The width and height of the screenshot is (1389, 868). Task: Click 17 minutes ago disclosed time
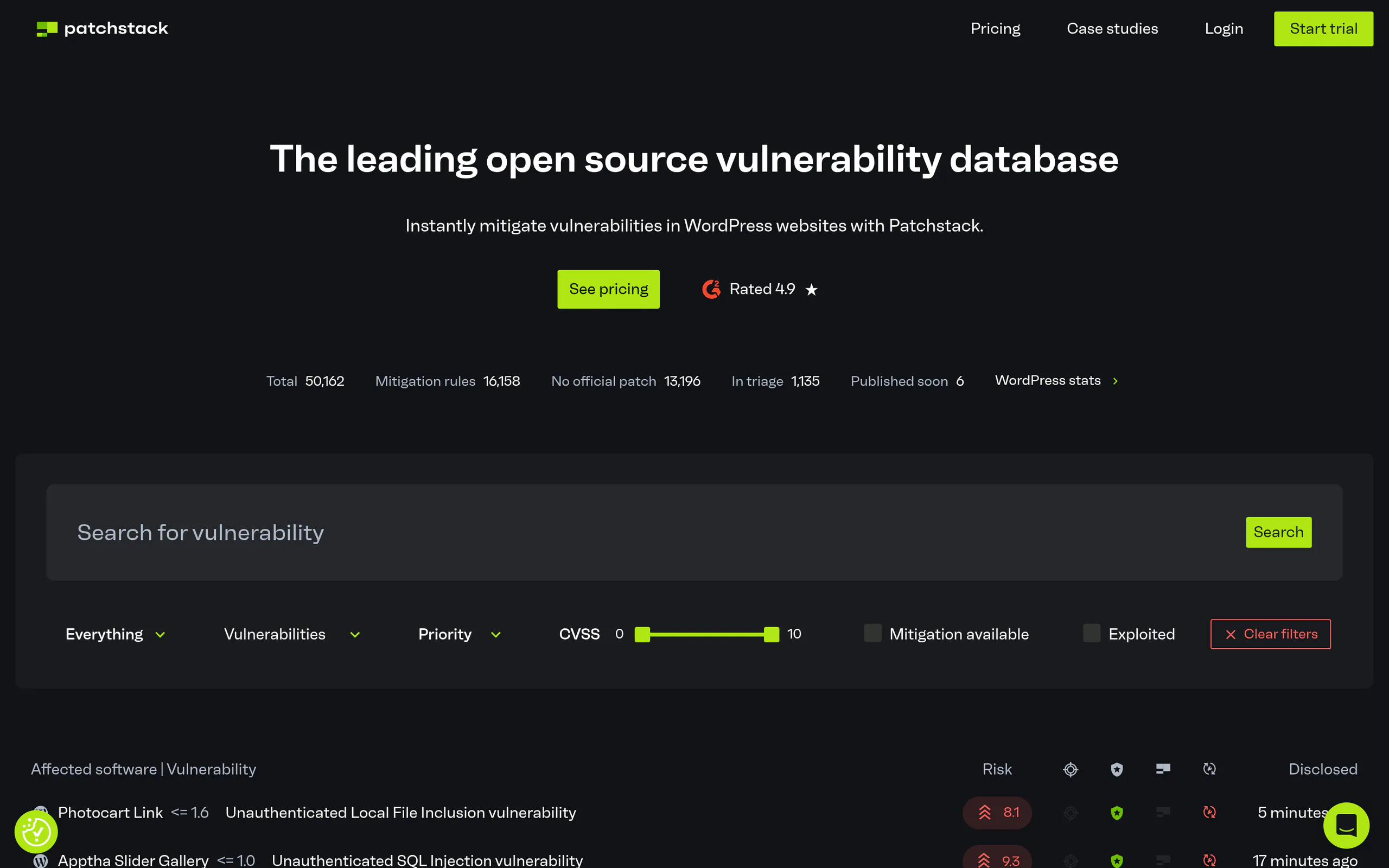(1304, 860)
